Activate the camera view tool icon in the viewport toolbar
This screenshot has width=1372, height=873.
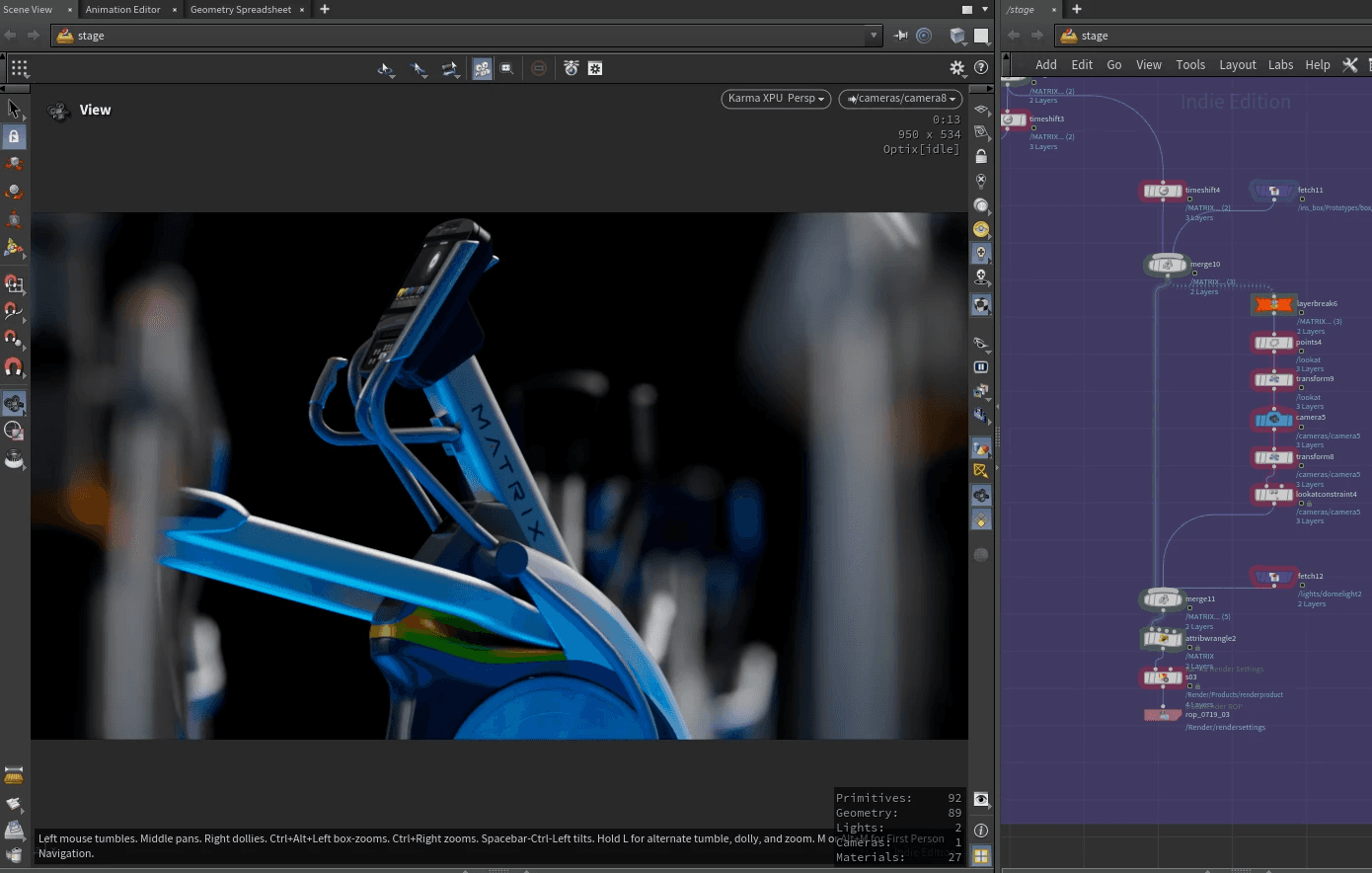coord(482,68)
